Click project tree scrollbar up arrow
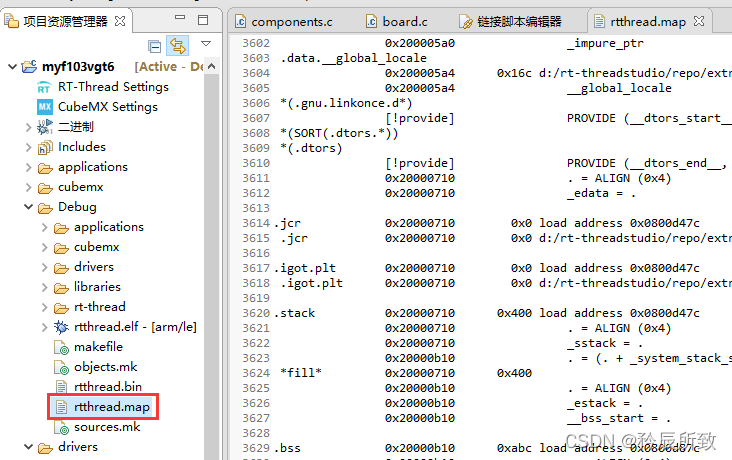 [211, 66]
